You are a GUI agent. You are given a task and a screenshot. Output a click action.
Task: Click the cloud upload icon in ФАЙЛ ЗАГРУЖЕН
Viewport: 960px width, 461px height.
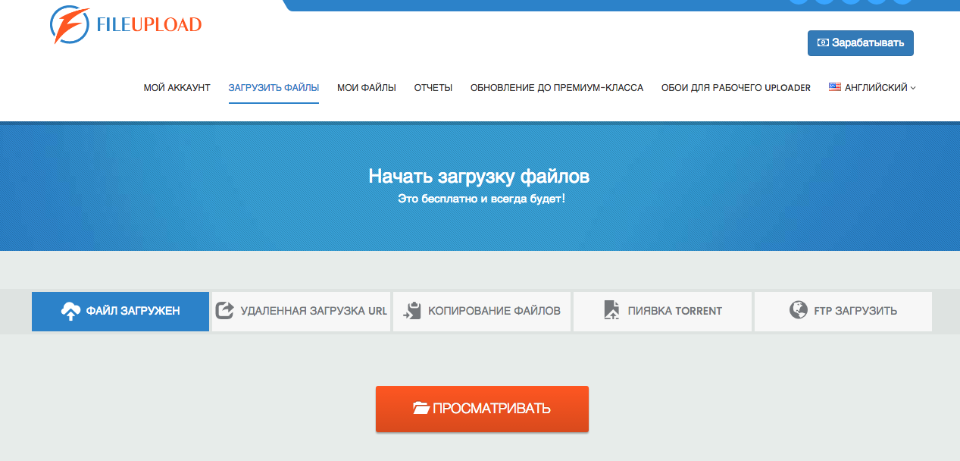click(x=71, y=311)
